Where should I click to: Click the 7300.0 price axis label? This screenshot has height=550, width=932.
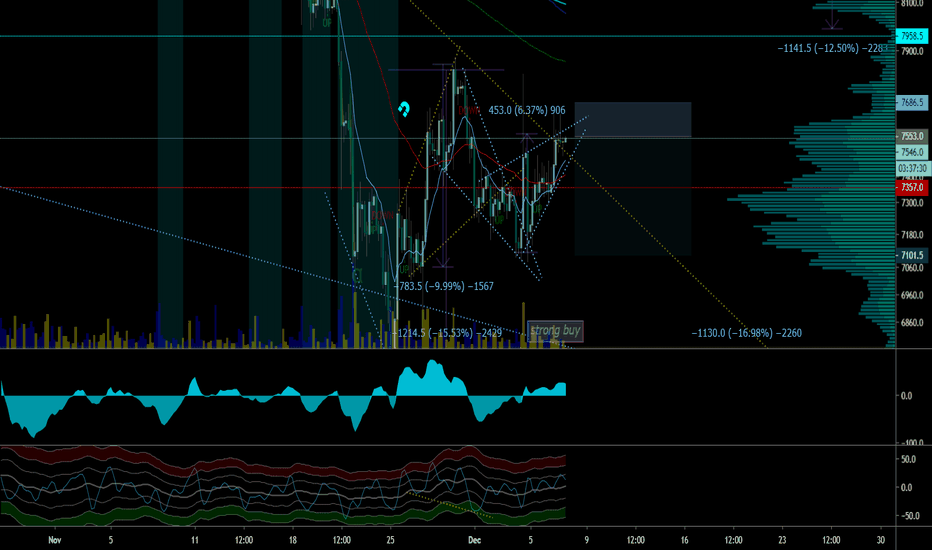[912, 203]
